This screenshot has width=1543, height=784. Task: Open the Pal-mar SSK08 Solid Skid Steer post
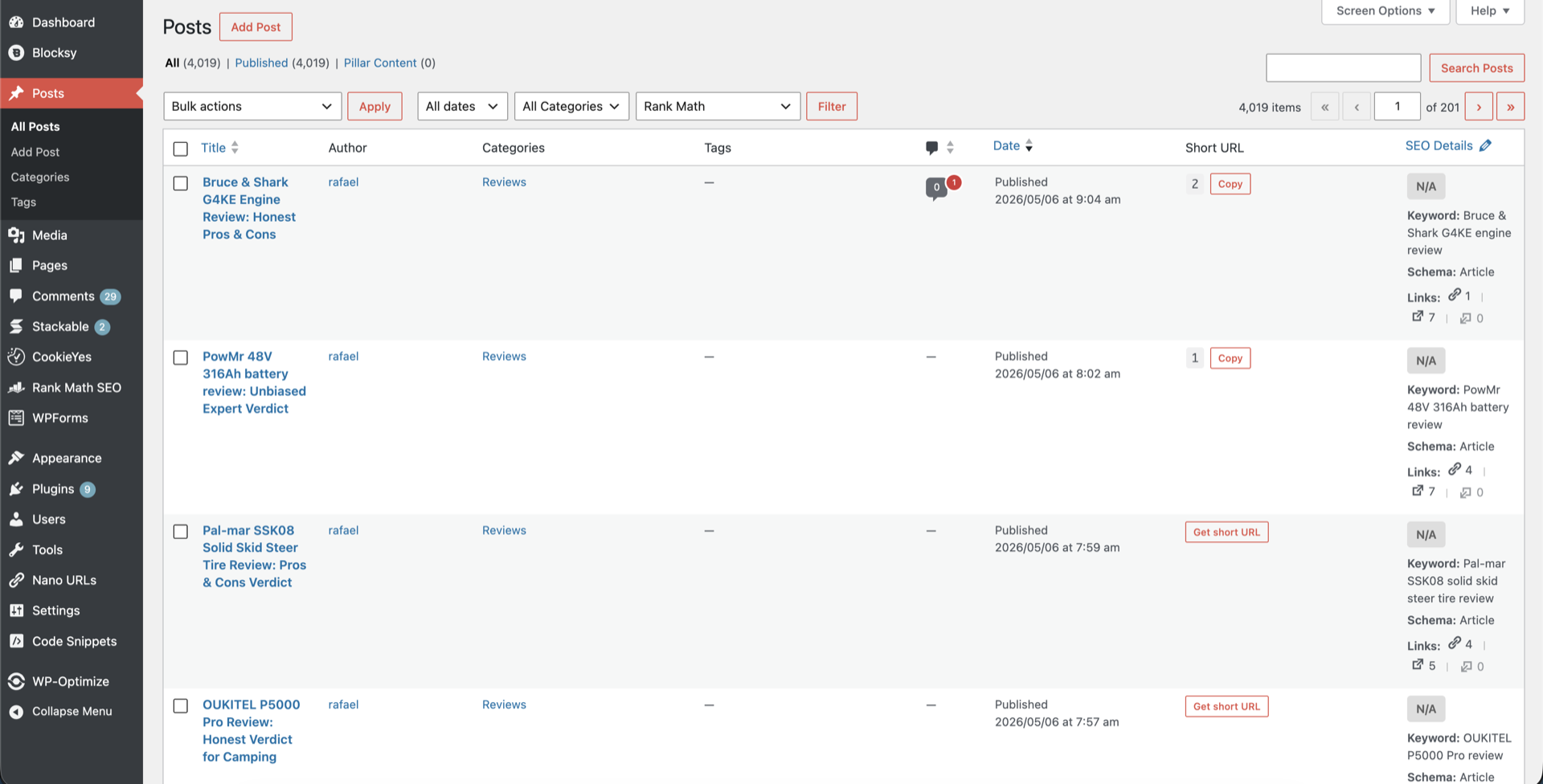click(254, 556)
